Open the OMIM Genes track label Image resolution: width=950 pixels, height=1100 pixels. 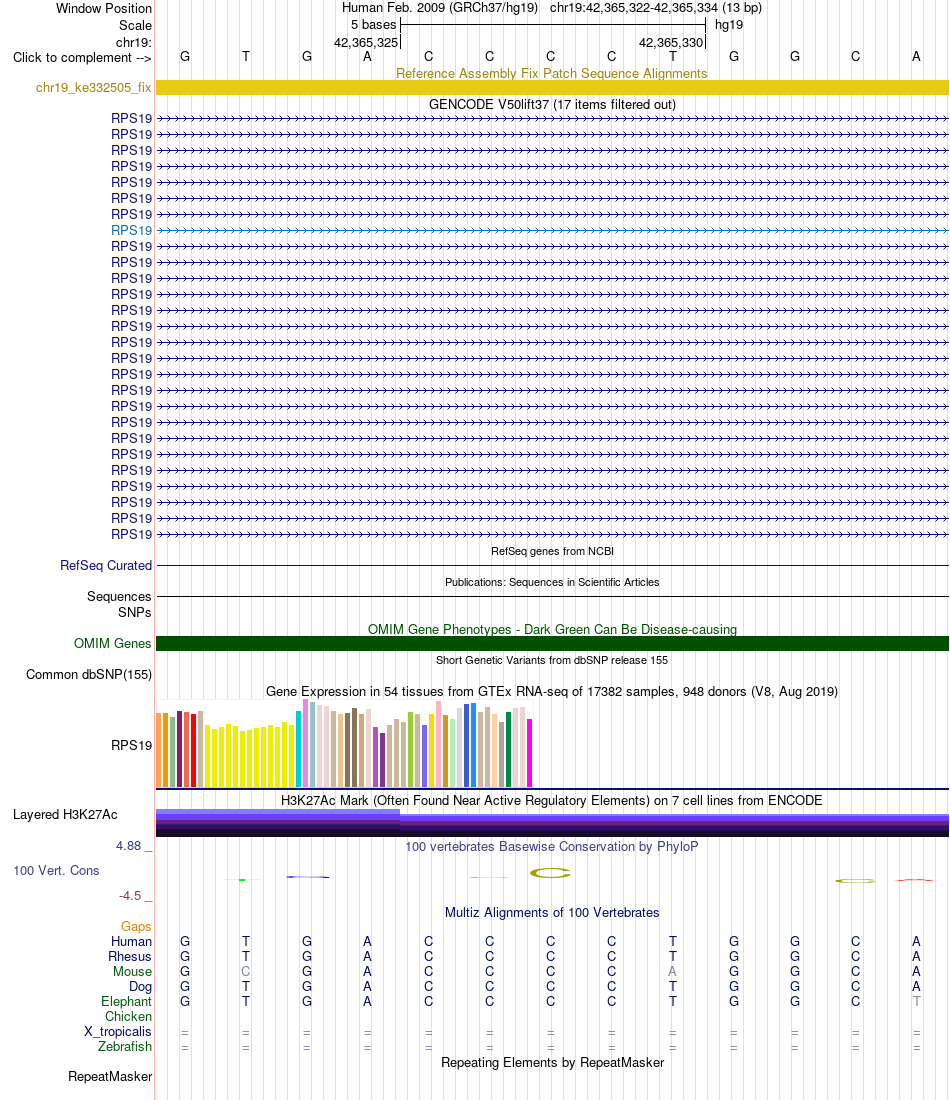(x=112, y=643)
